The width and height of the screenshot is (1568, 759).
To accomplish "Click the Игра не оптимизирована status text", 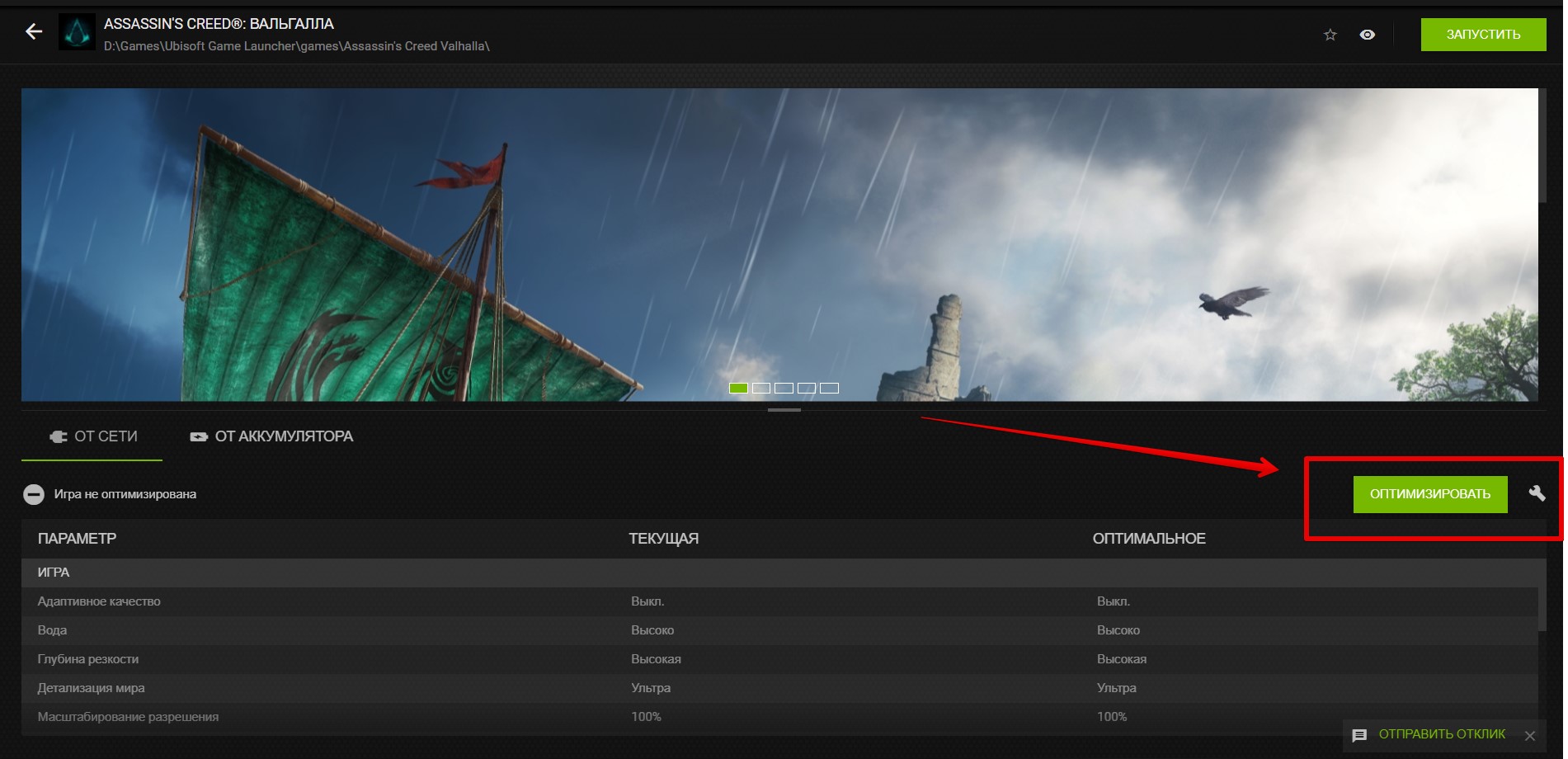I will tap(125, 494).
